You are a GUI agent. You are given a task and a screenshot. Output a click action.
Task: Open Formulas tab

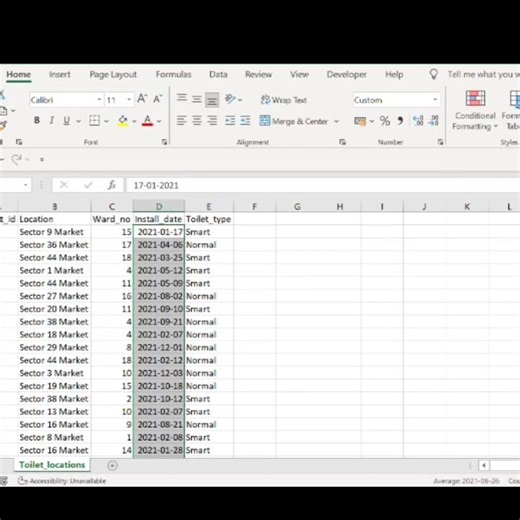(x=173, y=74)
